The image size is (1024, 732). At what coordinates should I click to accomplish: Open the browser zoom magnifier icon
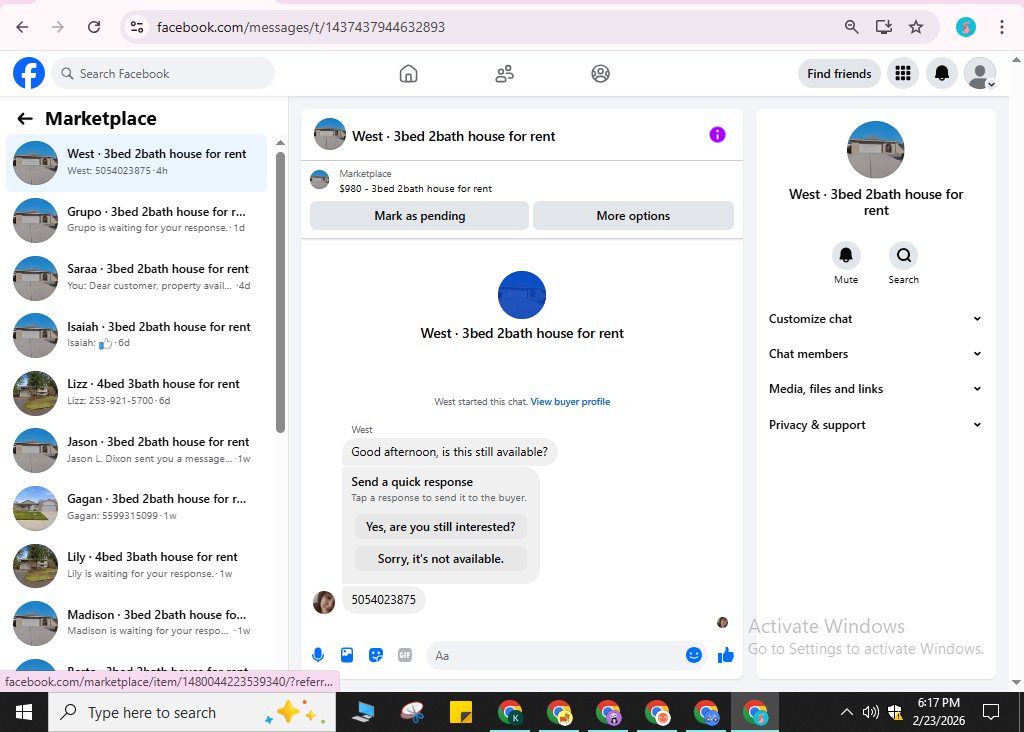point(851,27)
